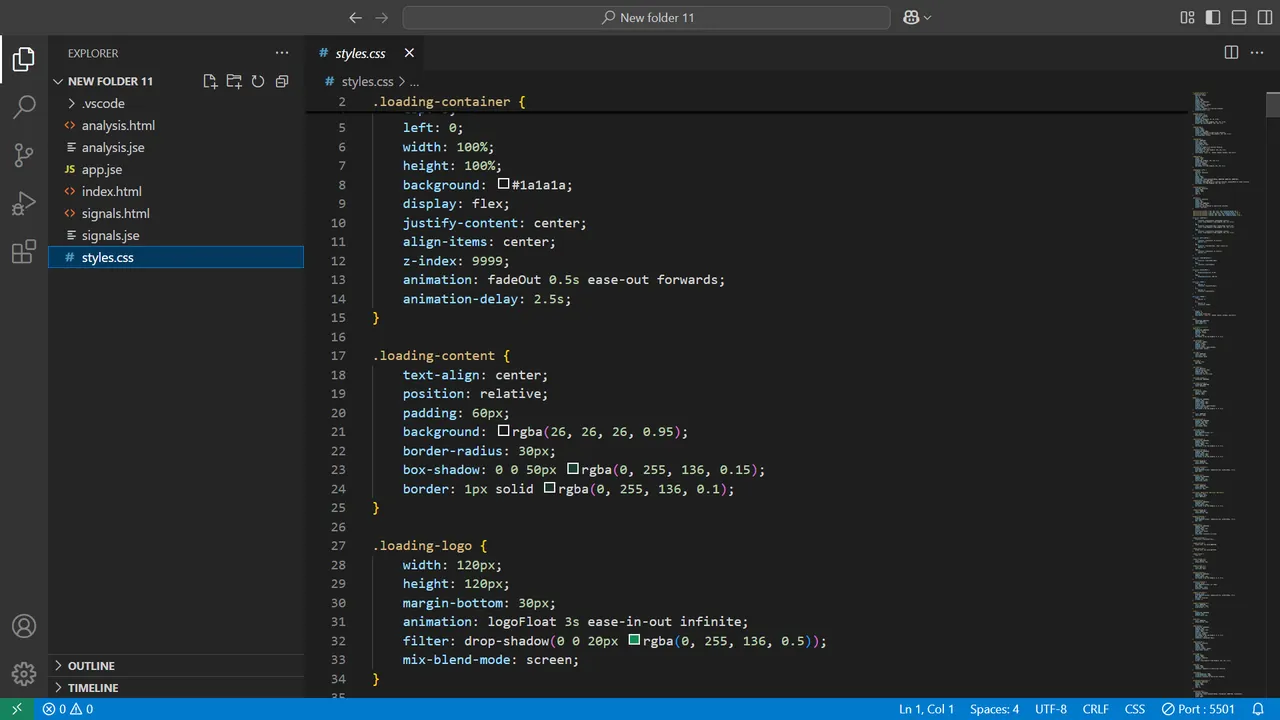Click the z-index: 9999 line
Image resolution: width=1280 pixels, height=720 pixels.
coord(456,261)
